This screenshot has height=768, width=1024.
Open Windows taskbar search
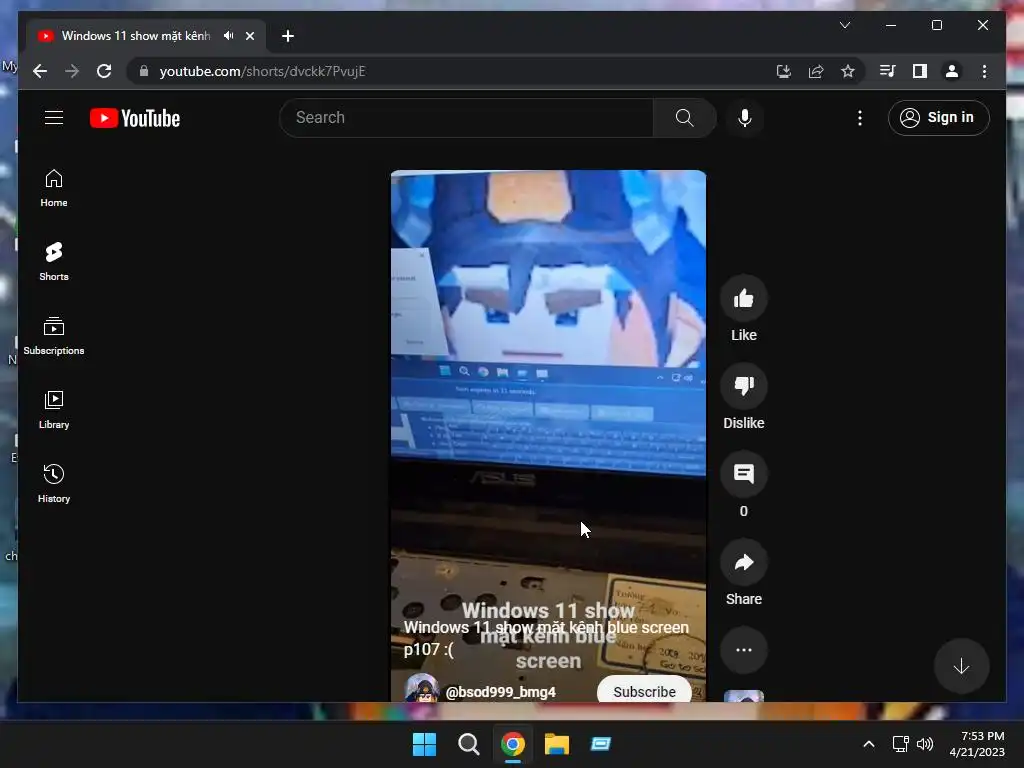tap(468, 744)
